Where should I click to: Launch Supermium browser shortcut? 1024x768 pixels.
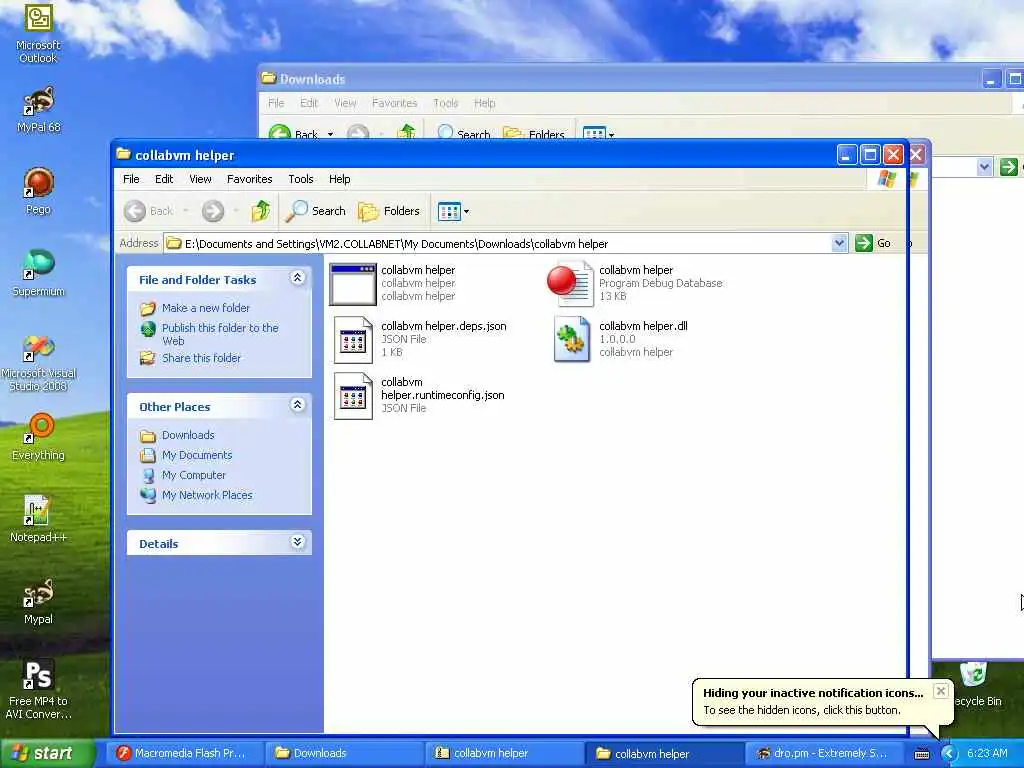pyautogui.click(x=38, y=273)
